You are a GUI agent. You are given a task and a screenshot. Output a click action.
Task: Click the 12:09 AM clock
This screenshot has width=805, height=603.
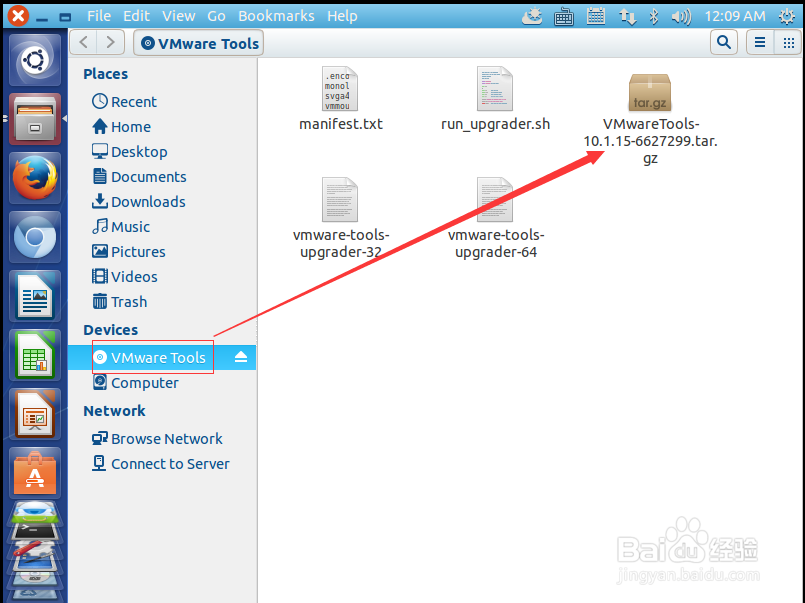(735, 16)
